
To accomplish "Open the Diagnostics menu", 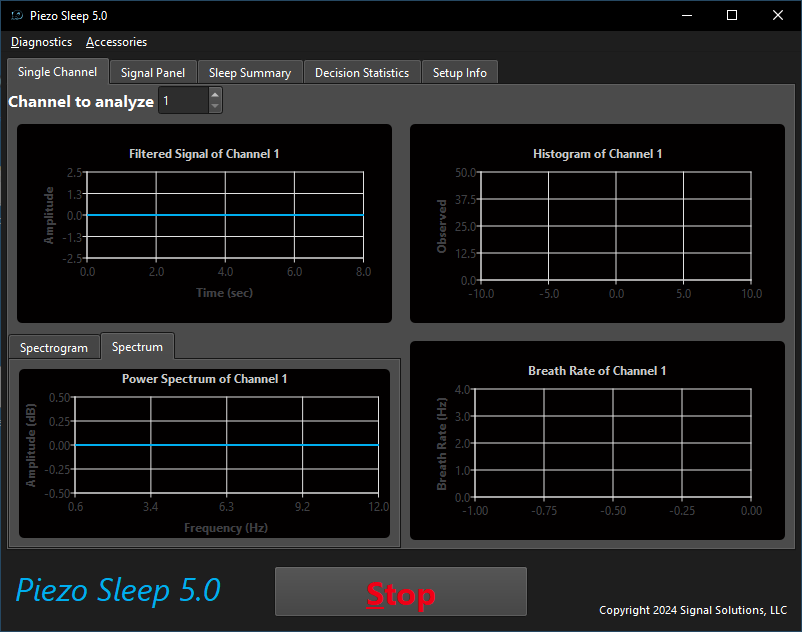I will [x=41, y=42].
